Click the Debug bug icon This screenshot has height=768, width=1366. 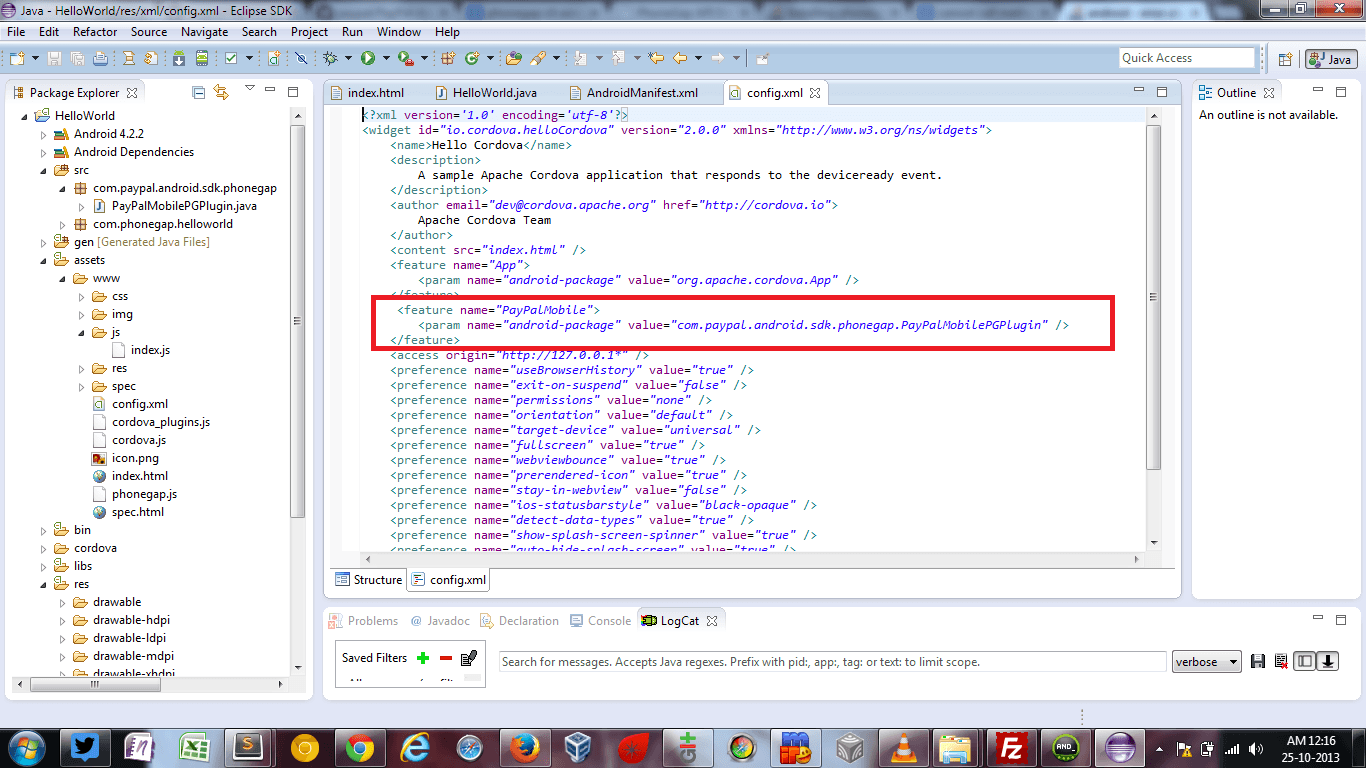330,59
